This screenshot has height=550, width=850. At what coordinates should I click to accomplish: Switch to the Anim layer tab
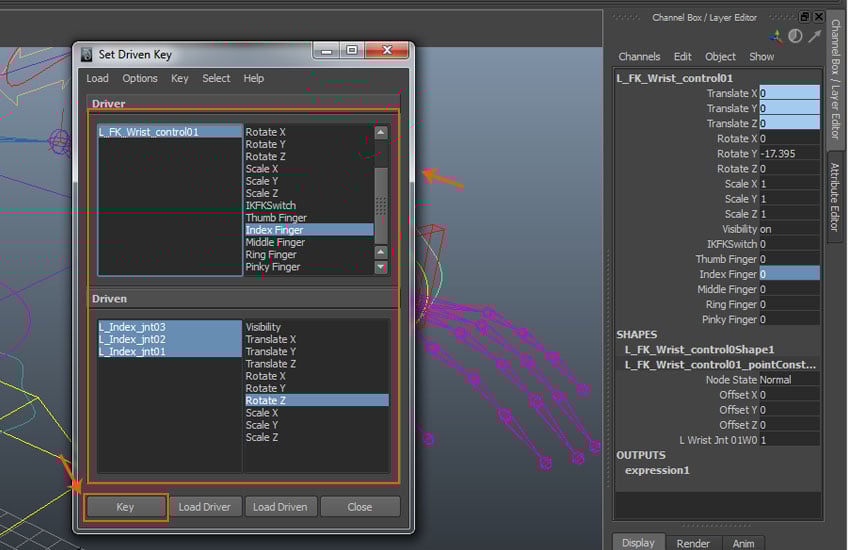[743, 543]
